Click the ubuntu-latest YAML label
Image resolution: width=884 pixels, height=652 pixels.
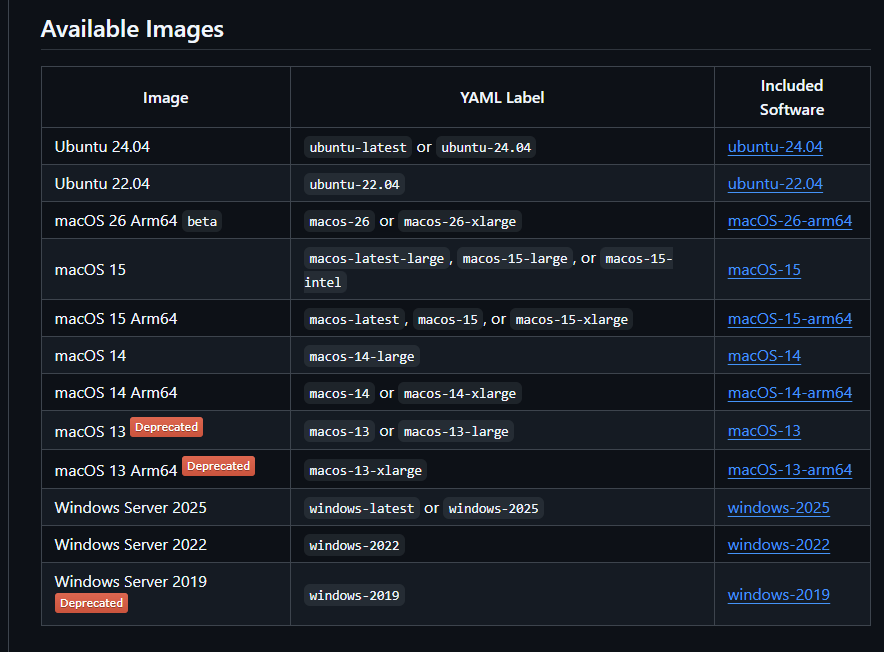point(358,147)
